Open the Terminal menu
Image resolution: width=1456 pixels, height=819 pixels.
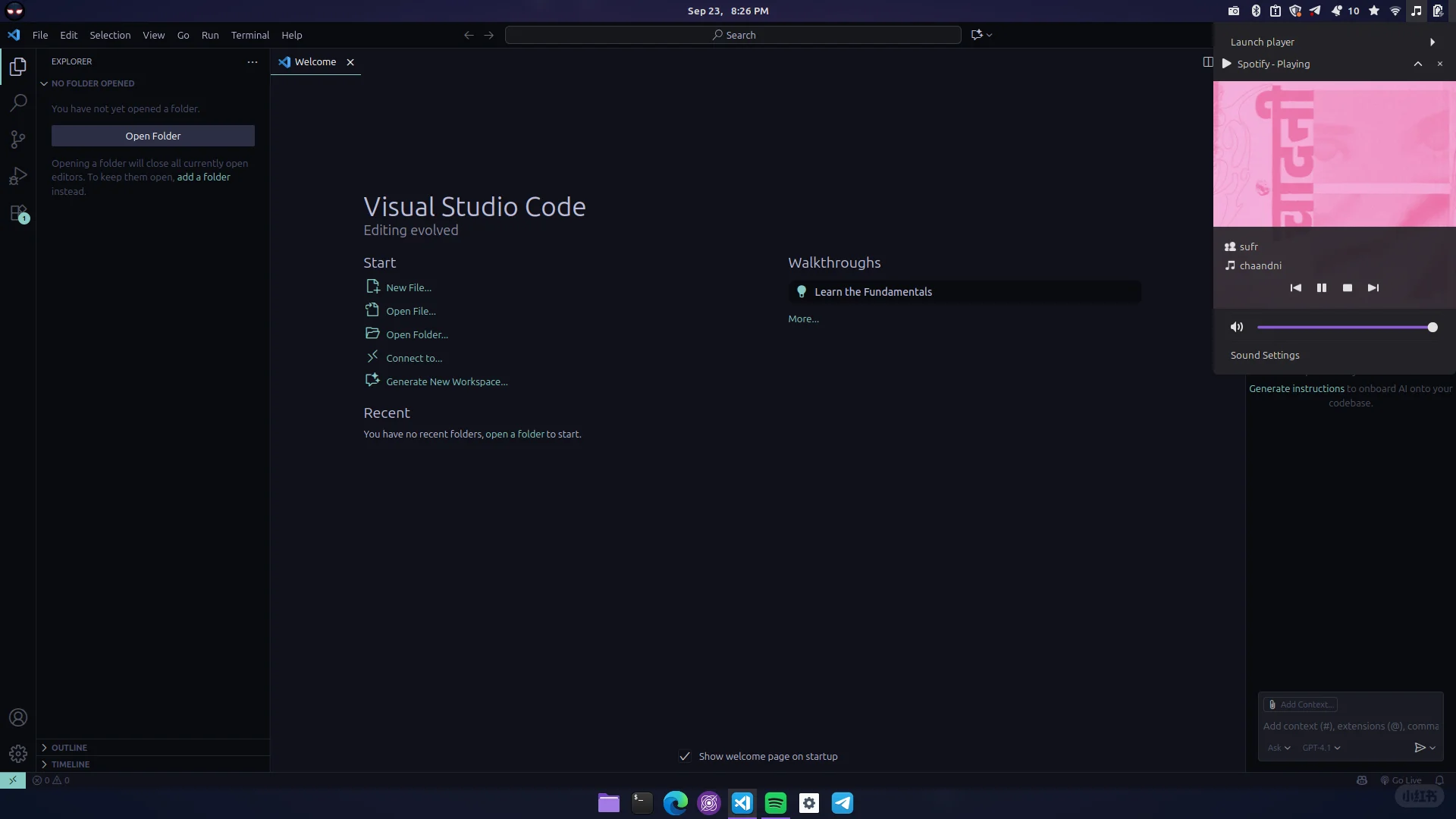[x=249, y=35]
